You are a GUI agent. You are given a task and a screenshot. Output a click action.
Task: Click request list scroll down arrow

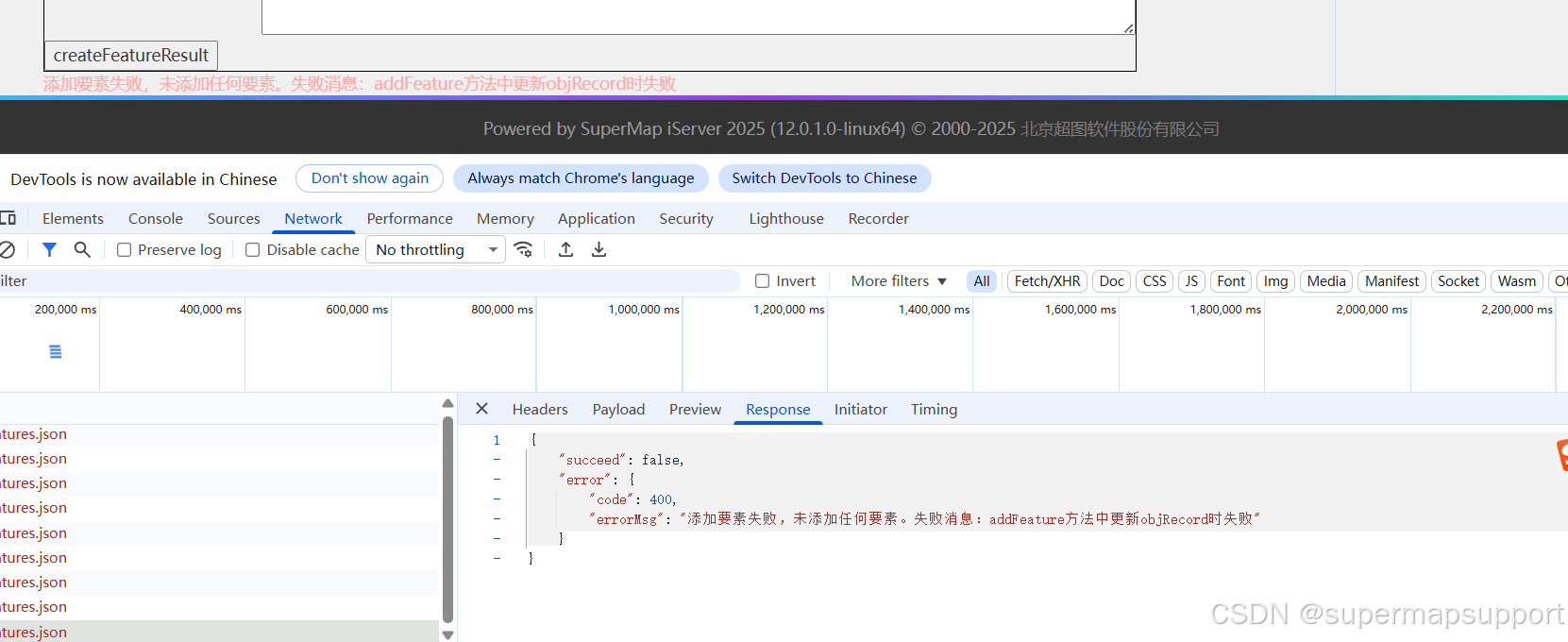pyautogui.click(x=447, y=634)
